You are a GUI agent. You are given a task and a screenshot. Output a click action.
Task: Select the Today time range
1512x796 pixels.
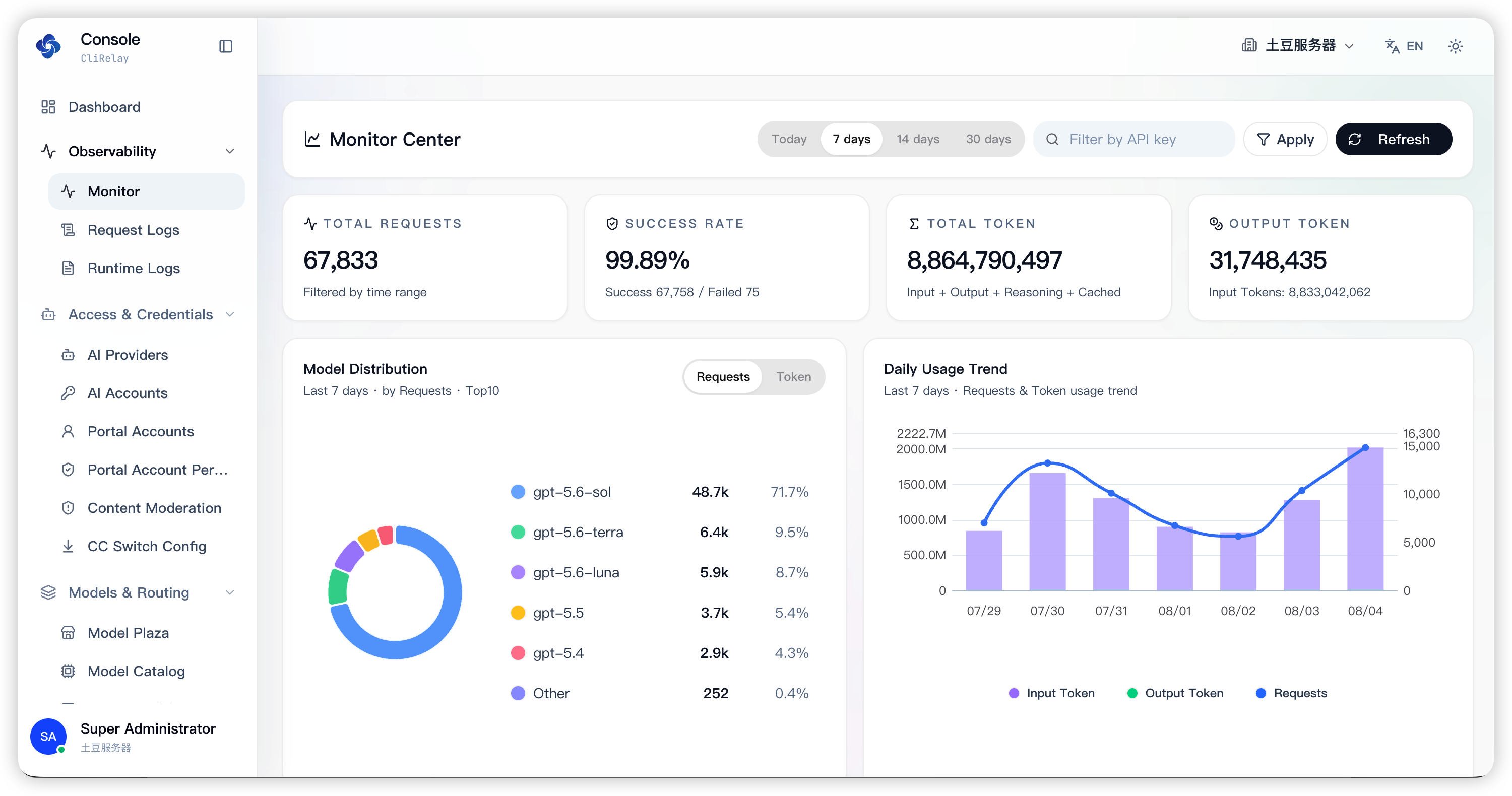point(789,139)
